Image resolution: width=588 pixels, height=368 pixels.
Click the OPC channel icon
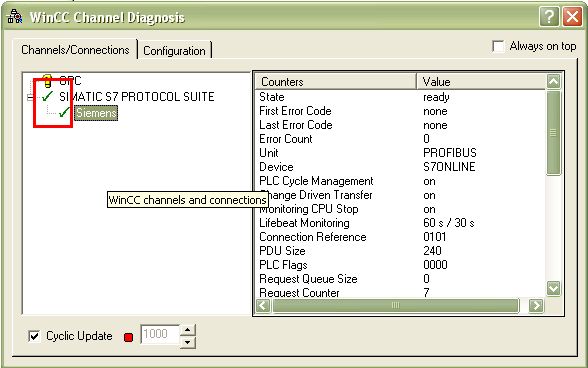point(47,80)
